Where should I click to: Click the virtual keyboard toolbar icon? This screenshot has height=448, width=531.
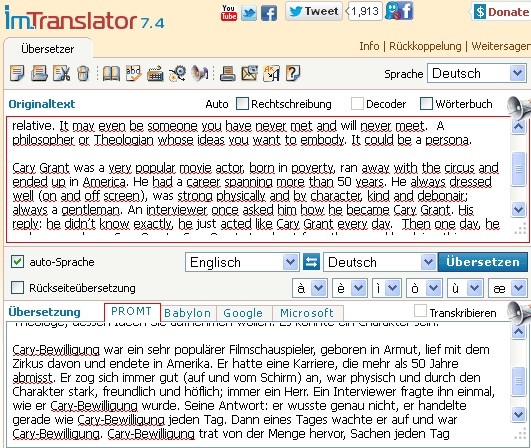(155, 73)
